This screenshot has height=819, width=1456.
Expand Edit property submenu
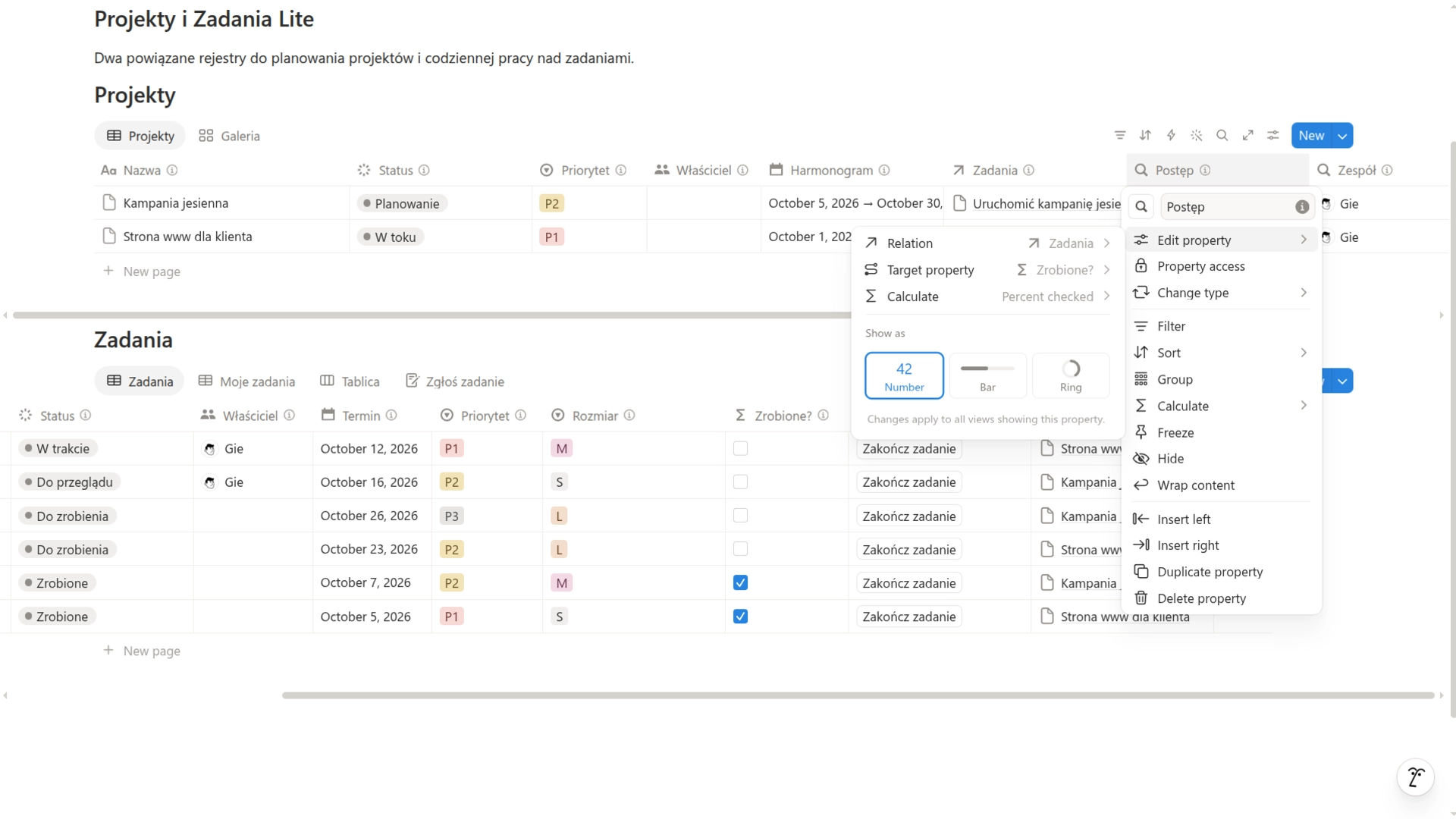[1221, 240]
